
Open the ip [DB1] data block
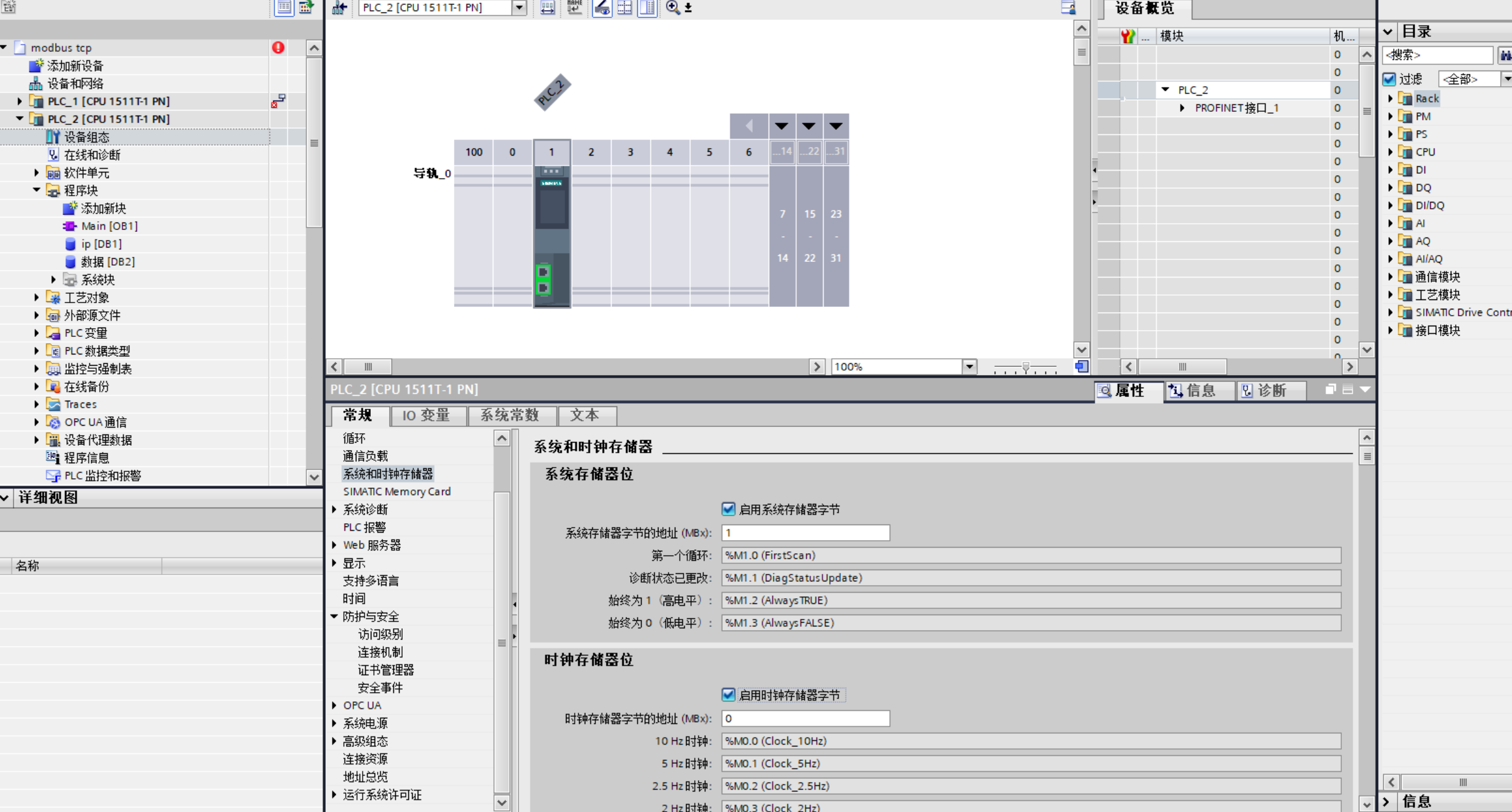coord(101,244)
